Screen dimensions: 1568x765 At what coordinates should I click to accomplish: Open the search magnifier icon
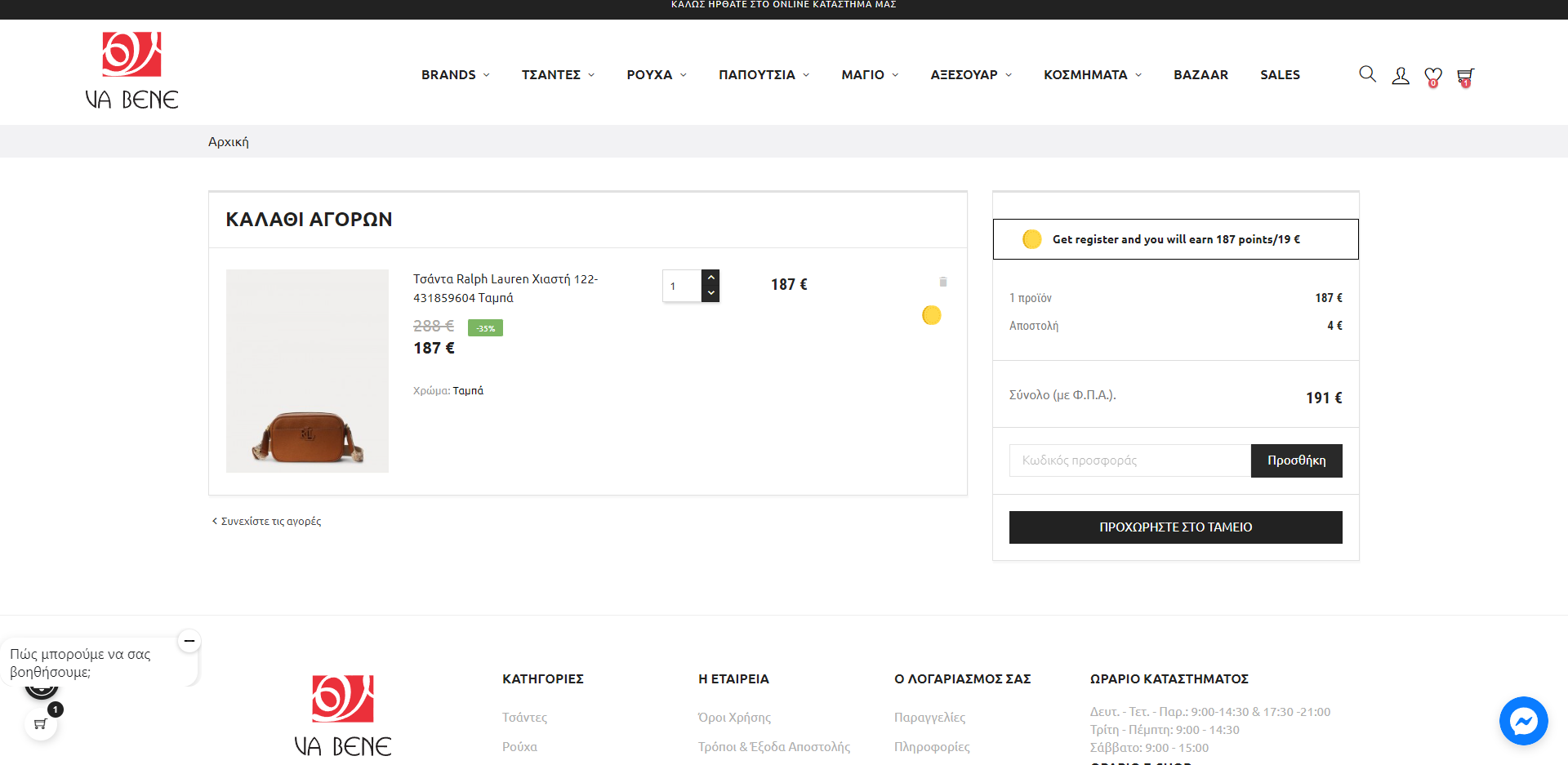click(x=1367, y=74)
